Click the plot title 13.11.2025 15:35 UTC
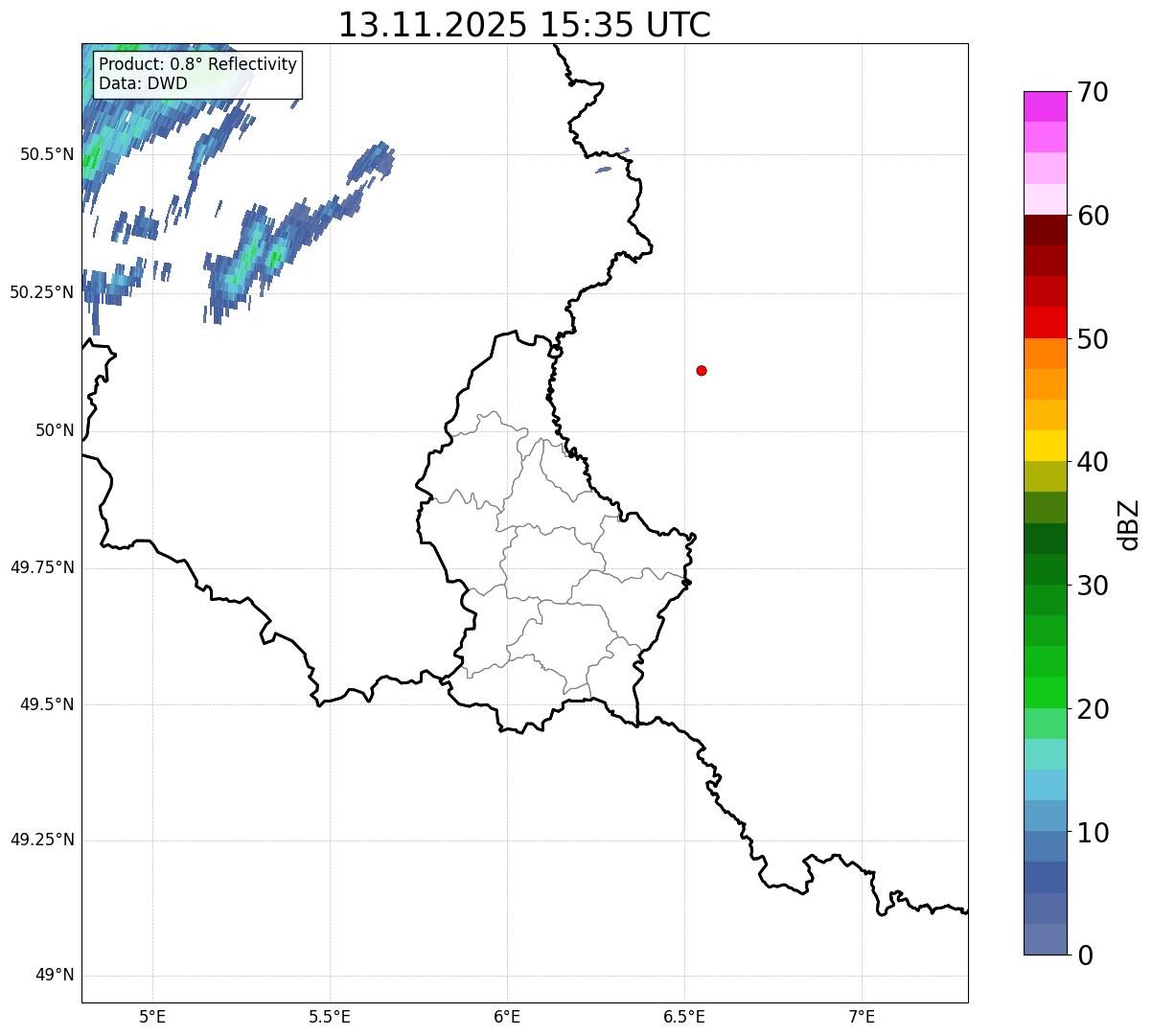Image resolution: width=1152 pixels, height=1036 pixels. (x=524, y=25)
